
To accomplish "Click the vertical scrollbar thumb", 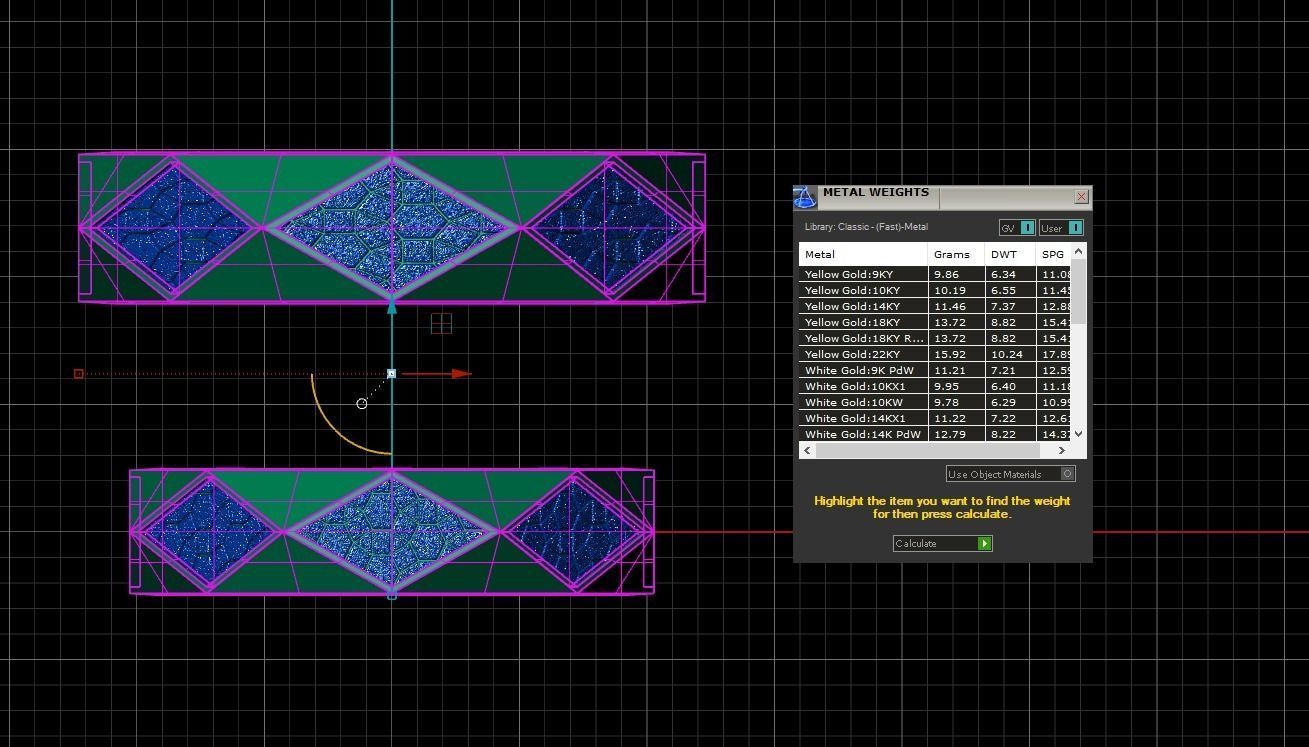I will pos(1078,292).
